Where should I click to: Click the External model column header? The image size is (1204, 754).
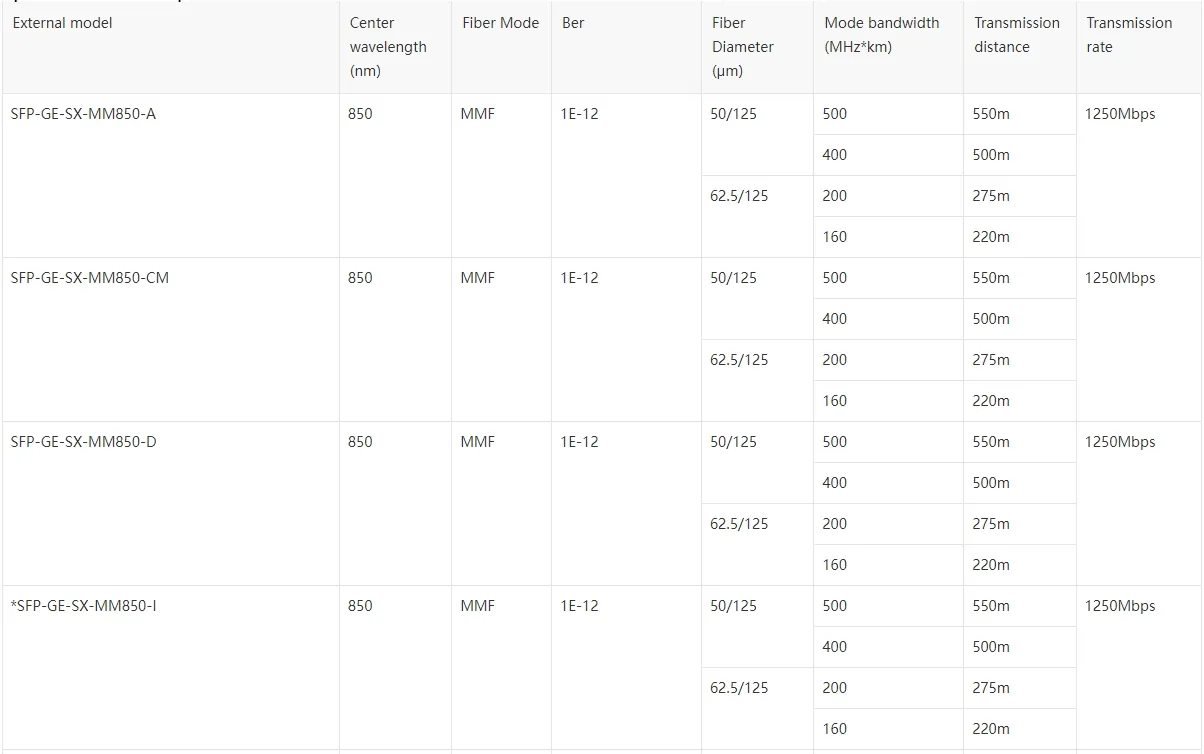coord(62,23)
